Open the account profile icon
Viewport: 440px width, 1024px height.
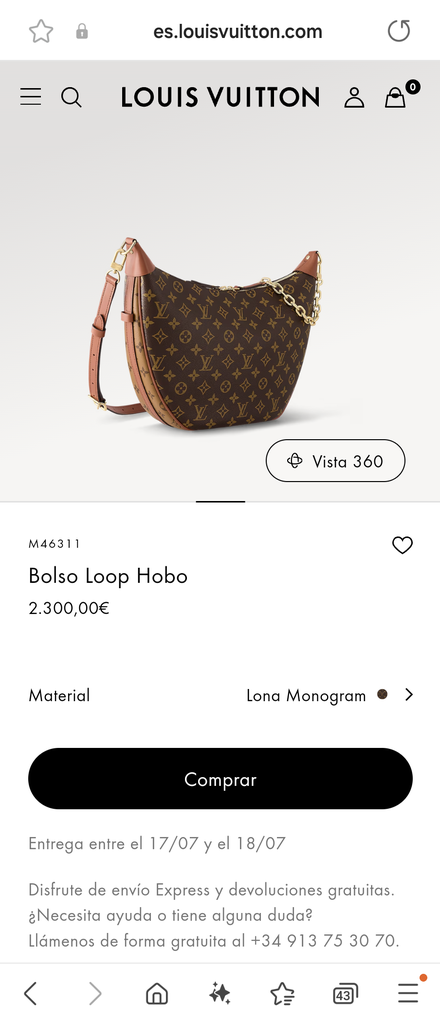tap(354, 97)
